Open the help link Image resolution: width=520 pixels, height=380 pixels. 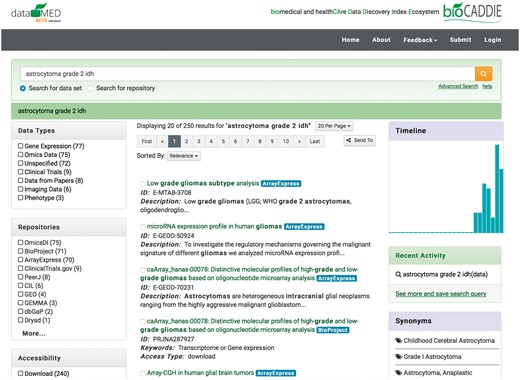487,86
